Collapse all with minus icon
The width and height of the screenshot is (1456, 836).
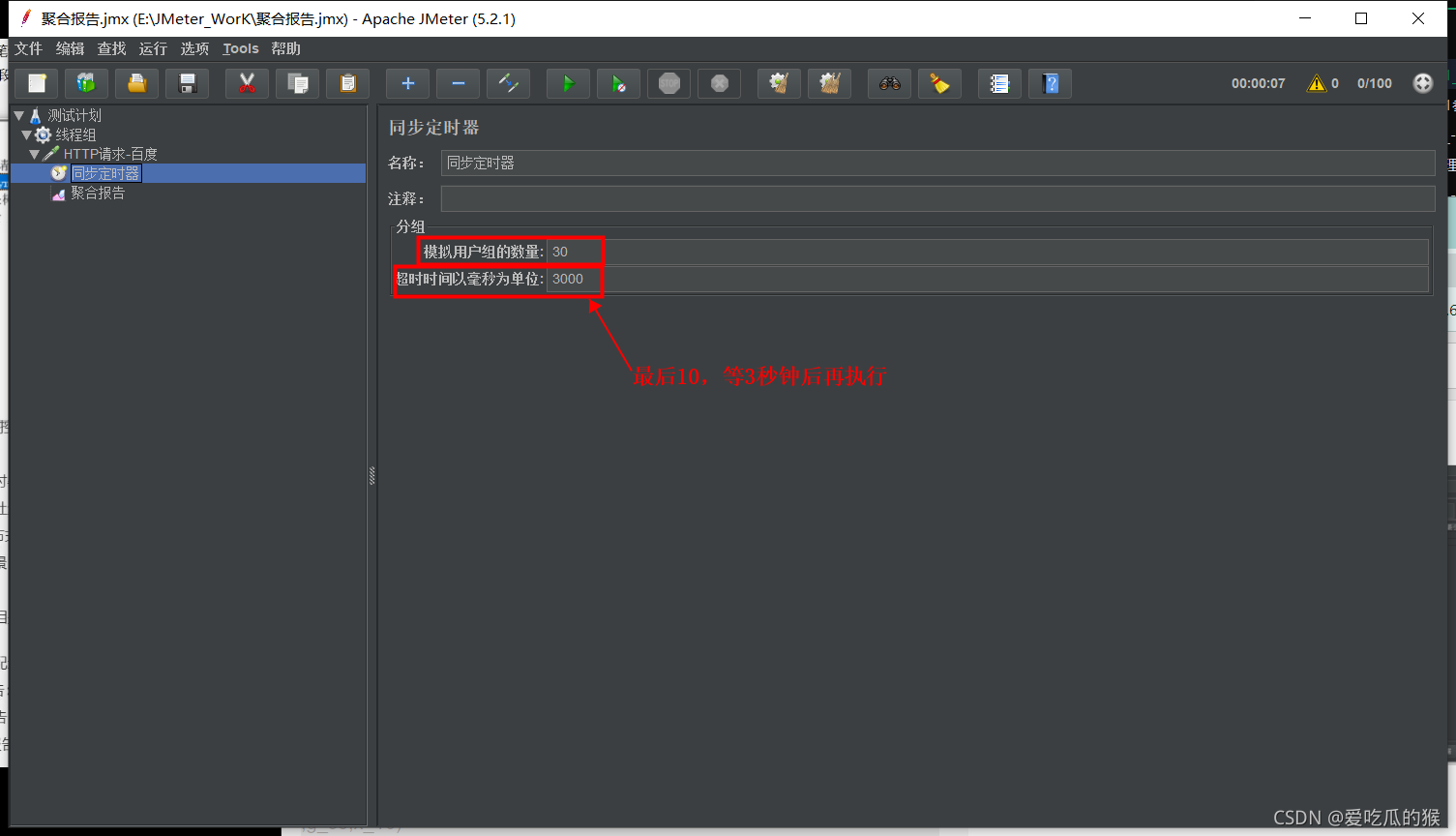(458, 83)
